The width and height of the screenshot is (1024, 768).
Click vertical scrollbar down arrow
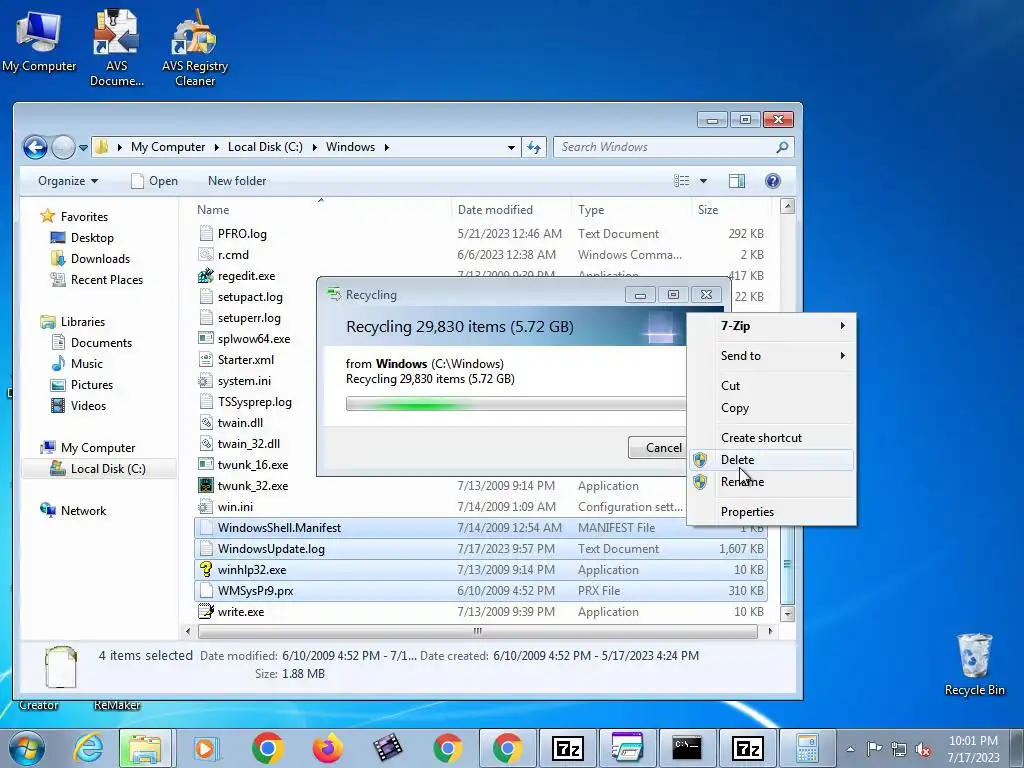pyautogui.click(x=788, y=613)
